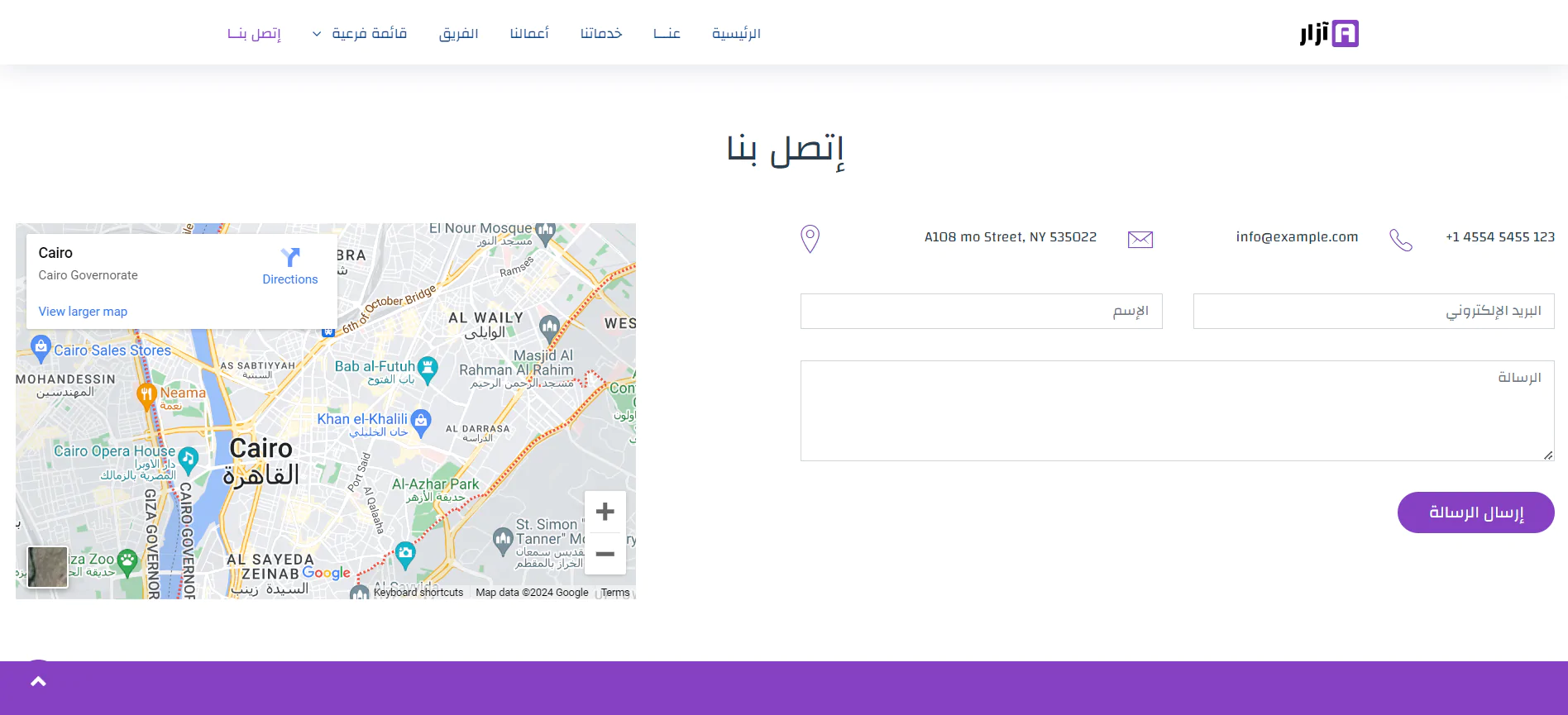Open the الرئيسية home menu item
The image size is (1568, 715).
[x=736, y=34]
